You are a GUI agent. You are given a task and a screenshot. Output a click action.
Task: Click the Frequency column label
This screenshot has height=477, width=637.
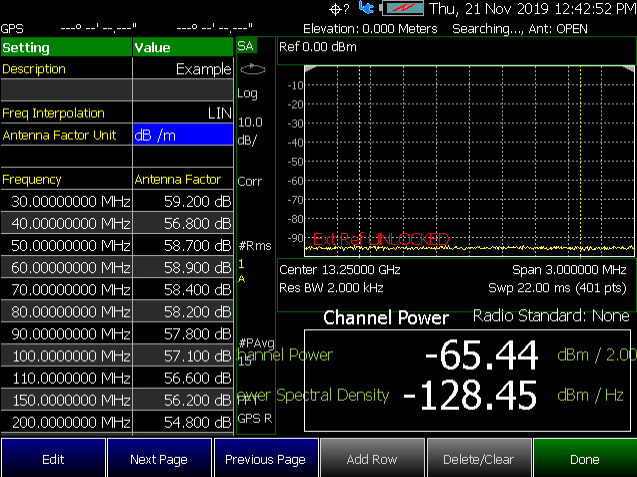point(32,179)
